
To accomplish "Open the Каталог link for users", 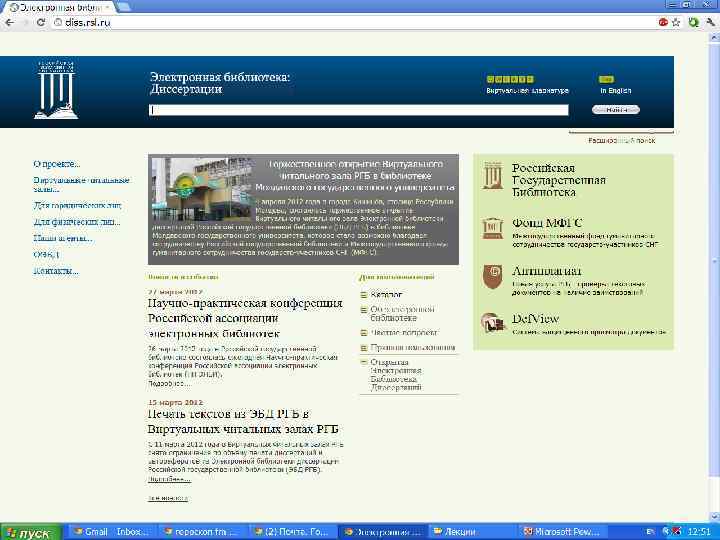I will tap(386, 295).
